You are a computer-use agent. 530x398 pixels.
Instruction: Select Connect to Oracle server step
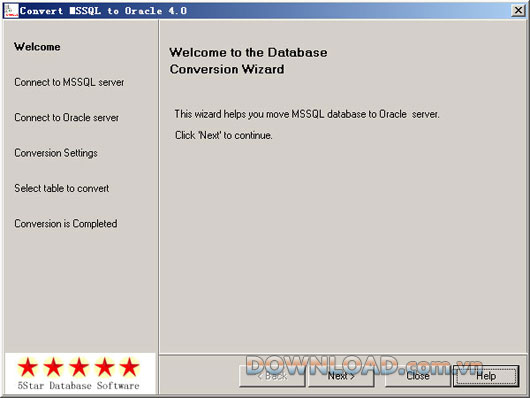(66, 118)
